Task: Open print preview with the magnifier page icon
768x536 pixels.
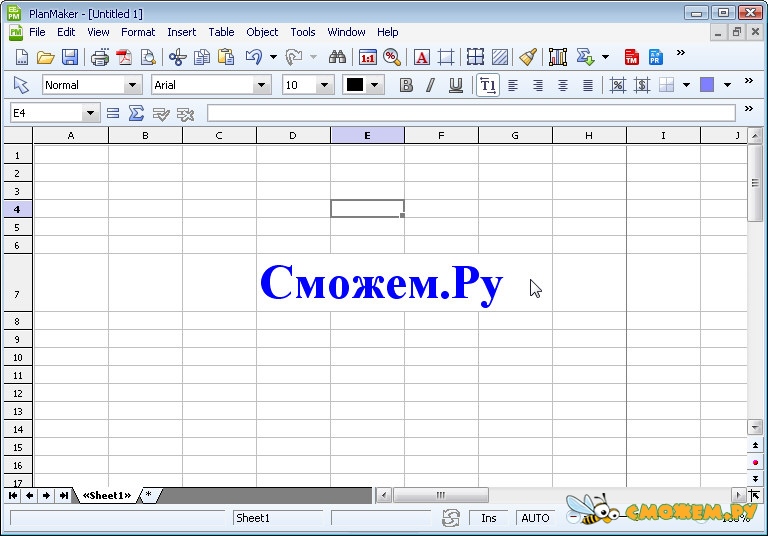Action: [x=148, y=57]
